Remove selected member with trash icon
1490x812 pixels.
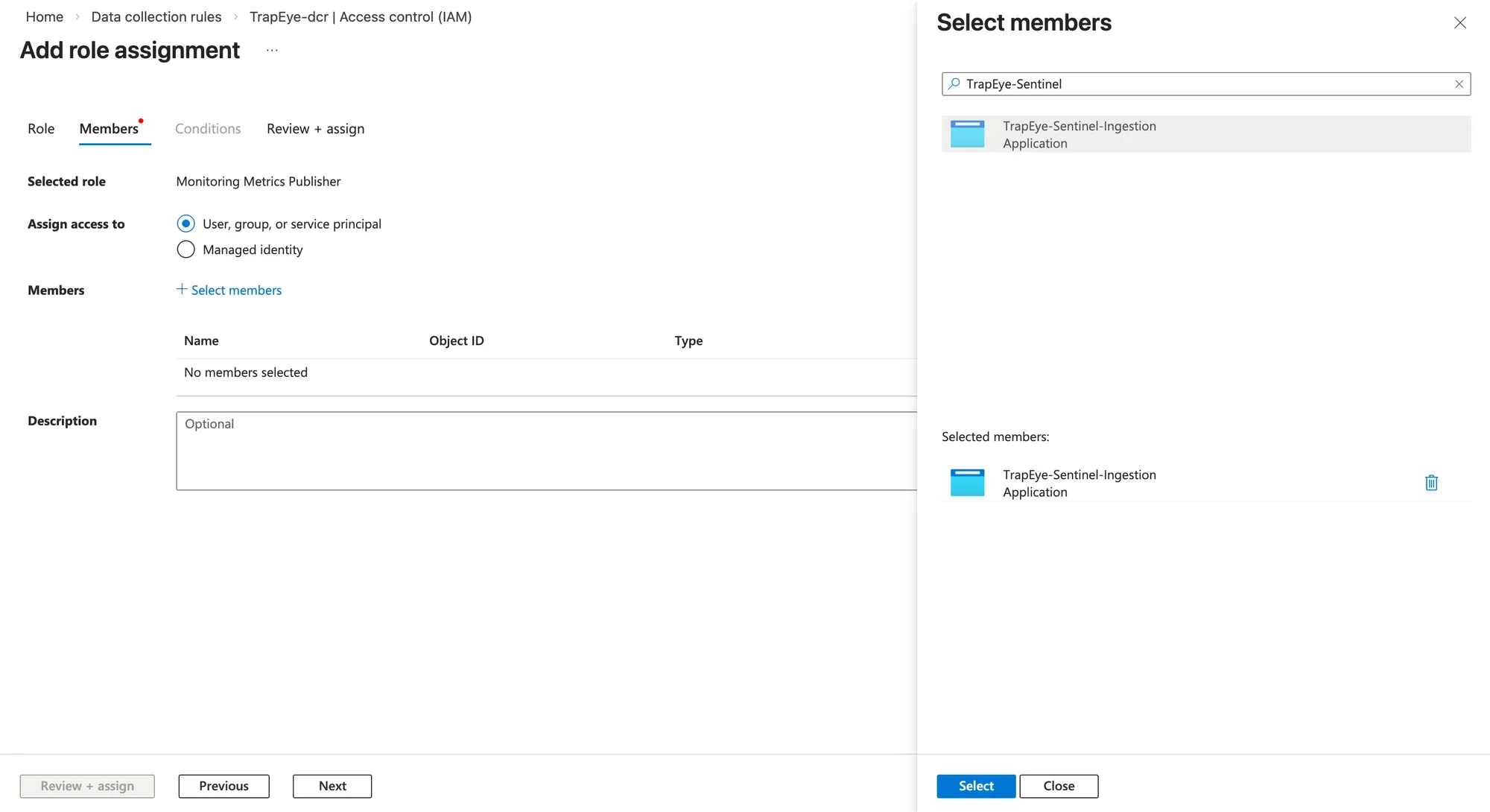coord(1431,483)
